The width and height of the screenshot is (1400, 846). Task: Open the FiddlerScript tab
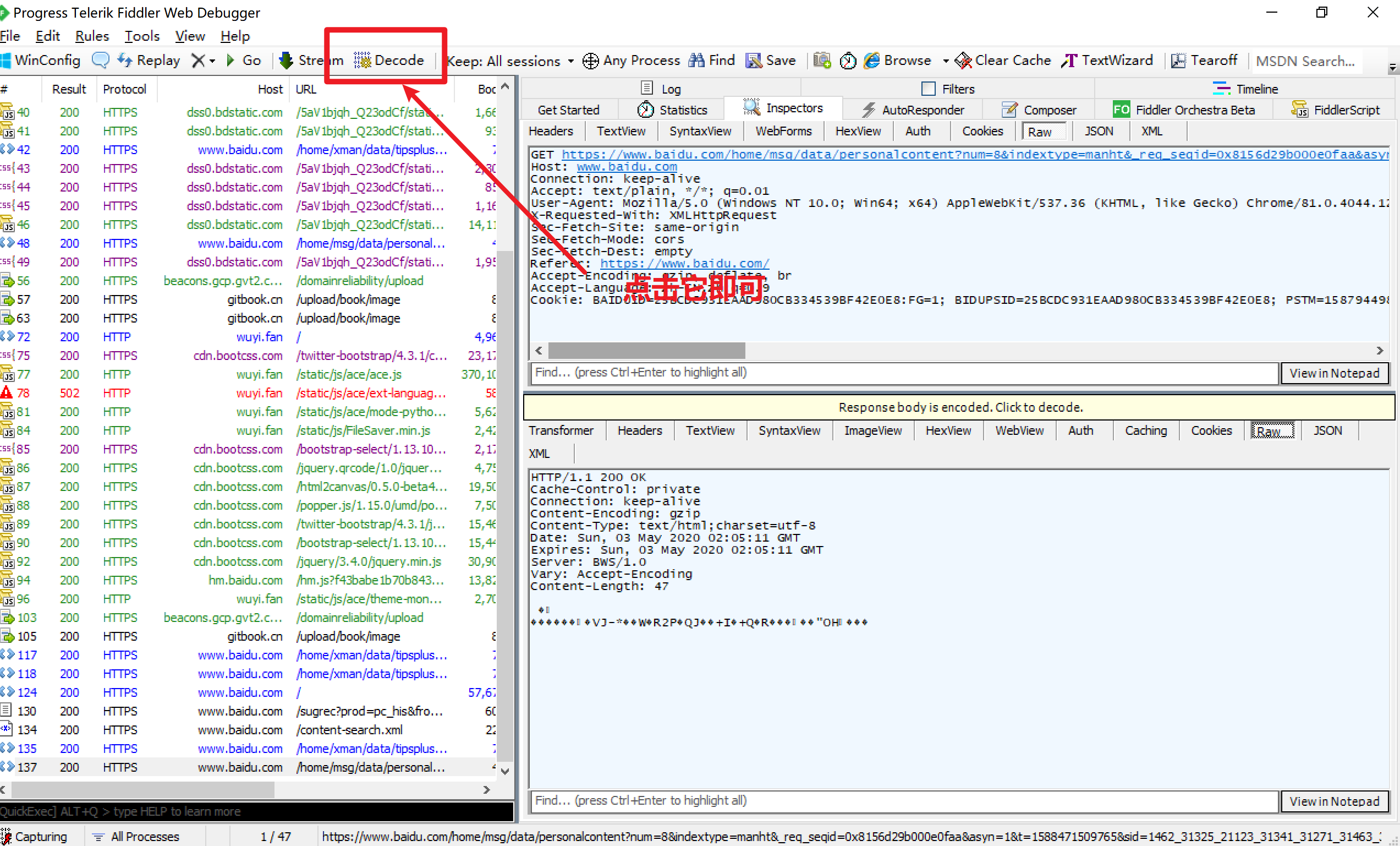point(1336,110)
